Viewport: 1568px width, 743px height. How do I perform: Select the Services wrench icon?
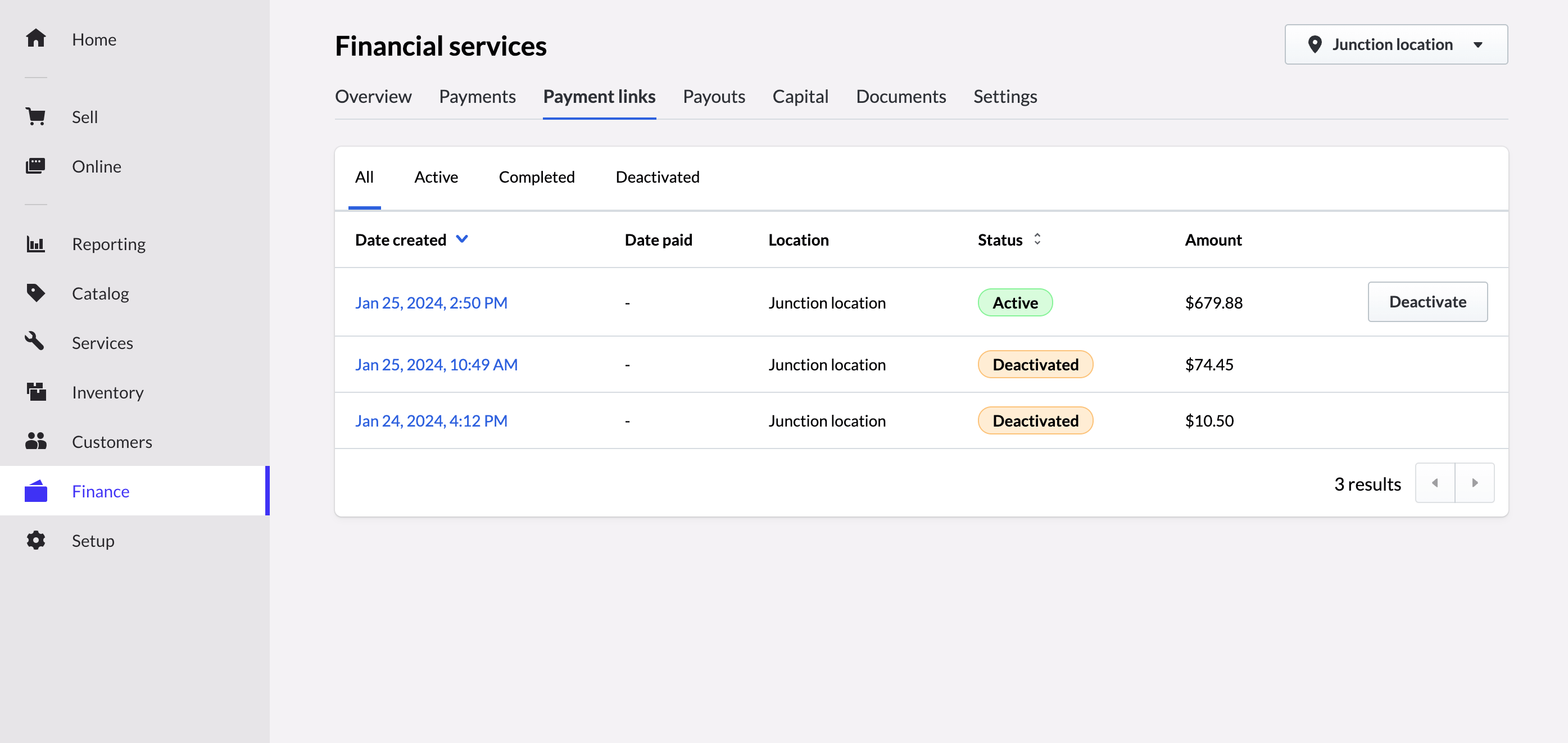pos(36,343)
